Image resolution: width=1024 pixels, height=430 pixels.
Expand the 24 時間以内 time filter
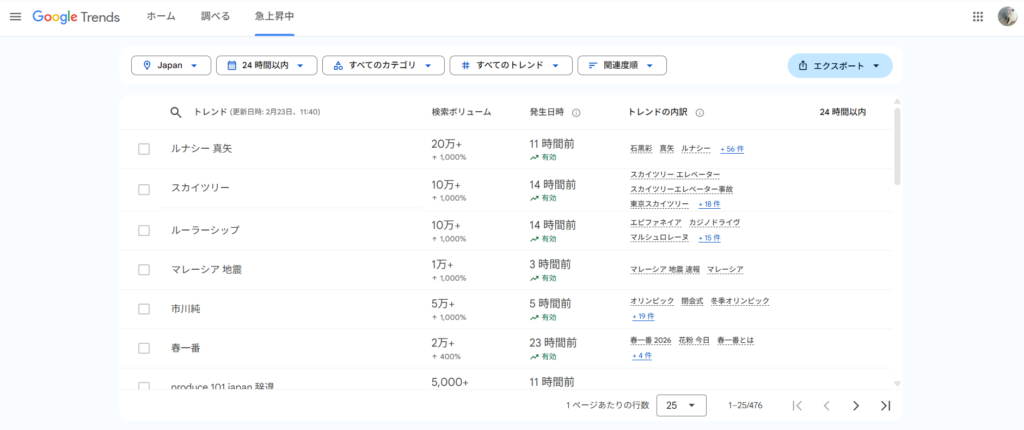tap(266, 65)
